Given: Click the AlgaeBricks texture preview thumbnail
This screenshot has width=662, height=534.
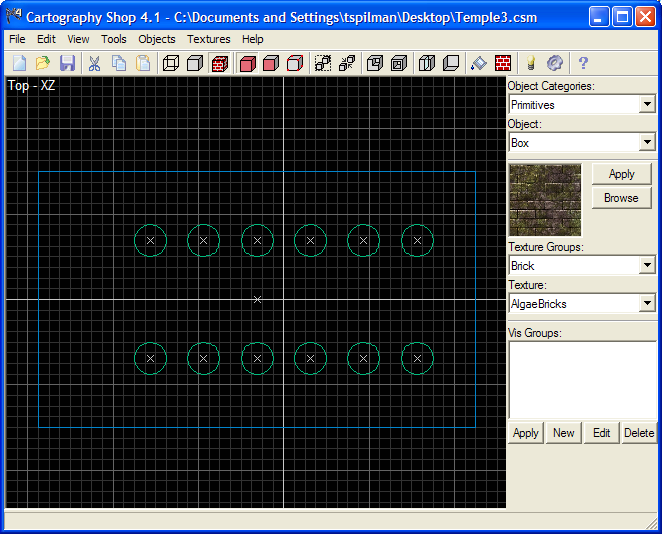Looking at the screenshot, I should (x=545, y=200).
